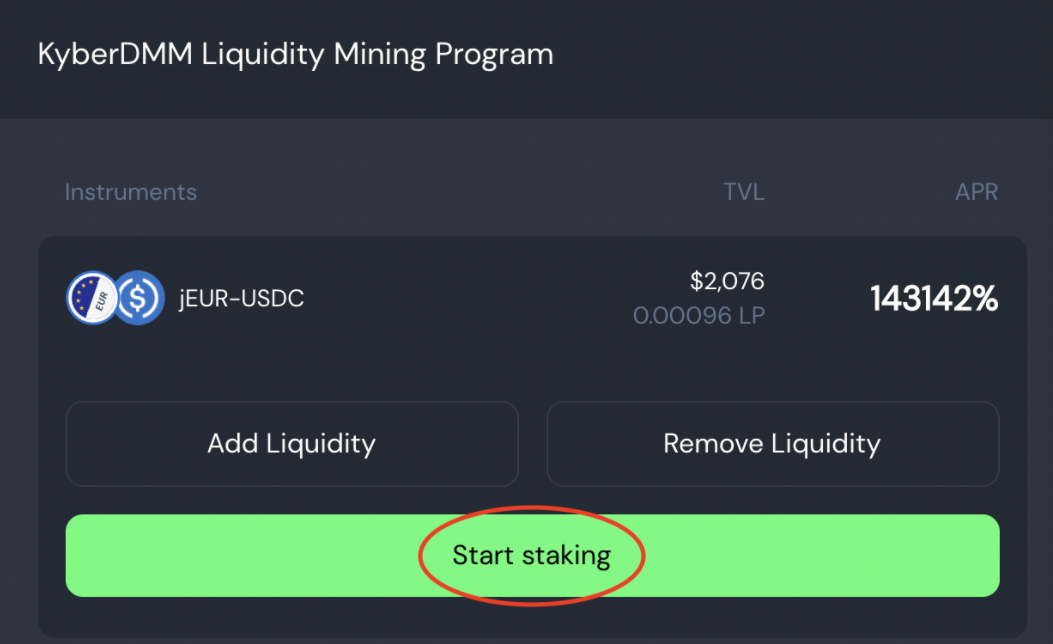Click the blue USDC dollar coin icon
The image size is (1053, 644).
(139, 298)
